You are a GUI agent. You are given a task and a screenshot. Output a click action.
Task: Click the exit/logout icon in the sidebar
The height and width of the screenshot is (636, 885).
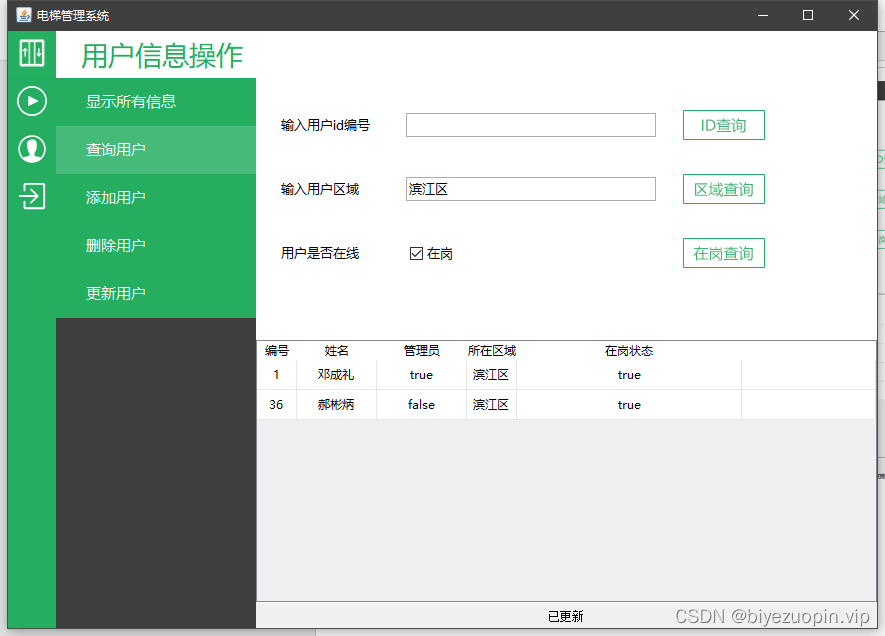pyautogui.click(x=30, y=197)
